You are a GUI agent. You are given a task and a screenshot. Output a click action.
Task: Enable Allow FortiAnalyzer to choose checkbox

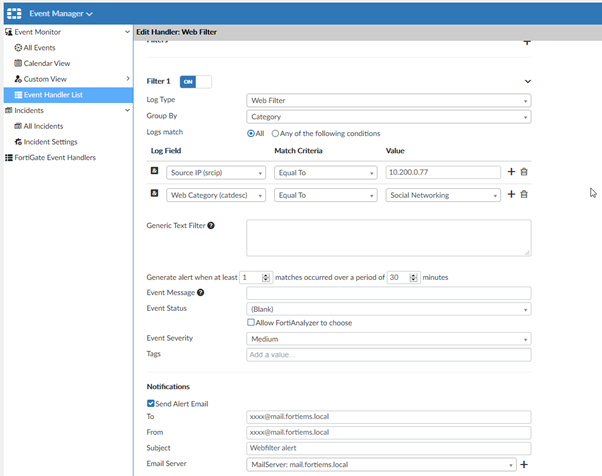(x=251, y=323)
